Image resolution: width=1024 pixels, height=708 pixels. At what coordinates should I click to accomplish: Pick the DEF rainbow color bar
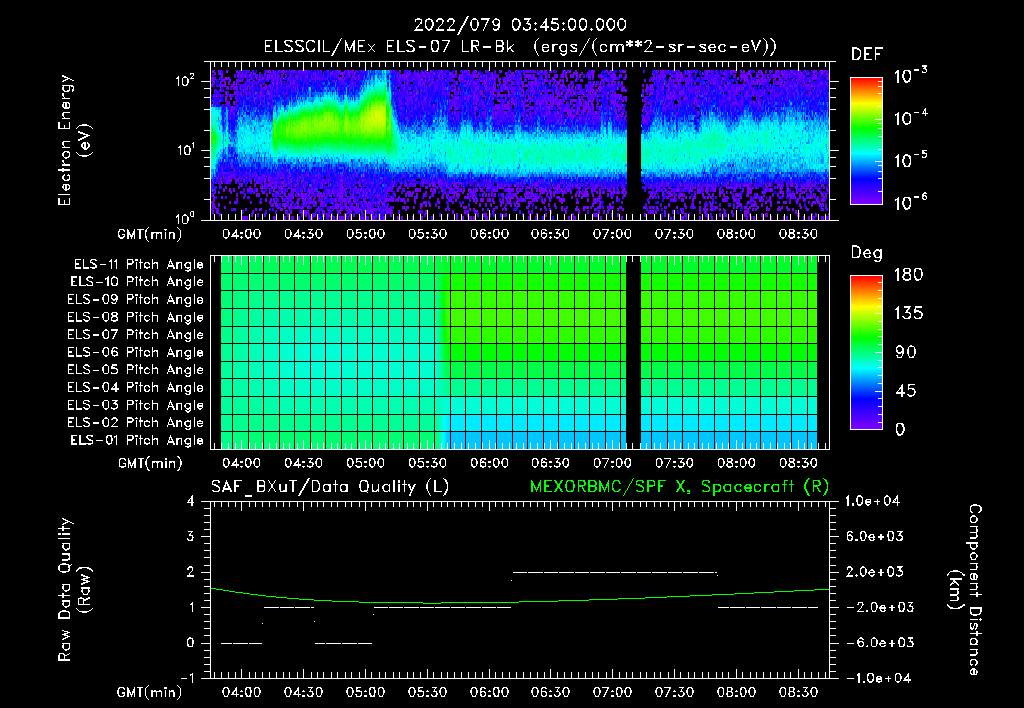coord(866,140)
